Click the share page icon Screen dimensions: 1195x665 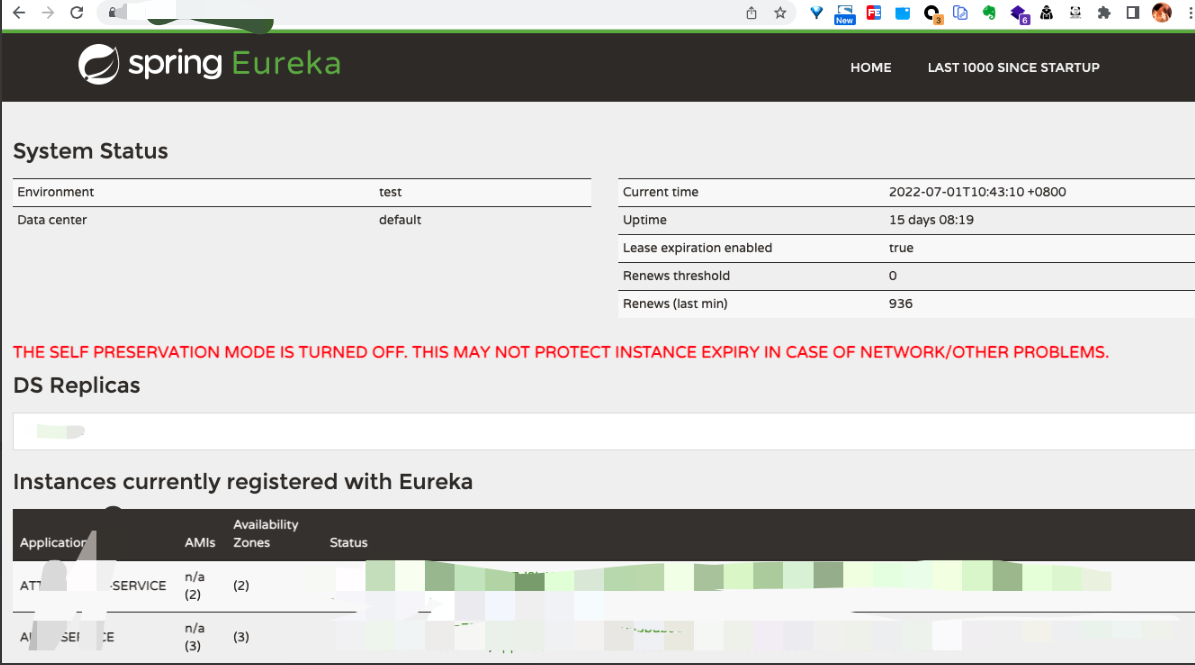point(751,13)
